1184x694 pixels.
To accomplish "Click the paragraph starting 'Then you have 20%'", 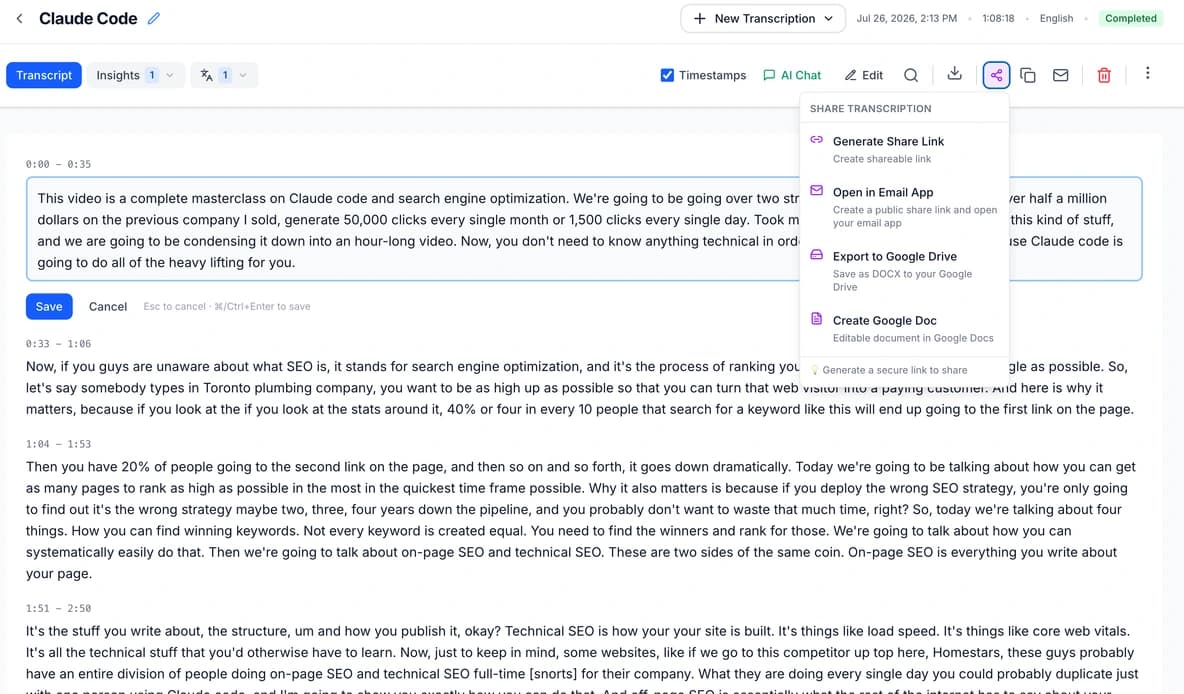I will pyautogui.click(x=581, y=520).
